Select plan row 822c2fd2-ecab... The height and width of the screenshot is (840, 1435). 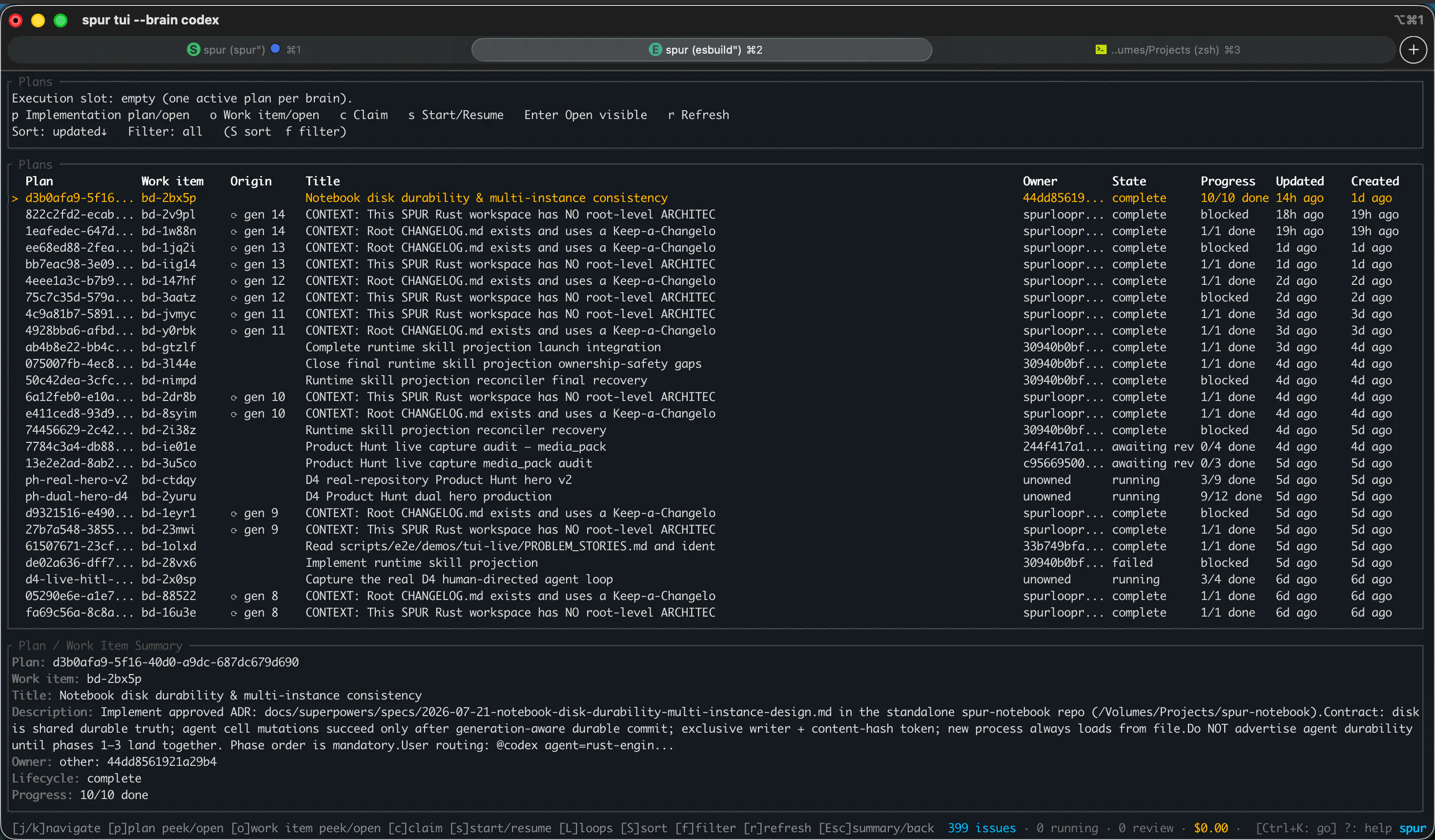pos(715,215)
